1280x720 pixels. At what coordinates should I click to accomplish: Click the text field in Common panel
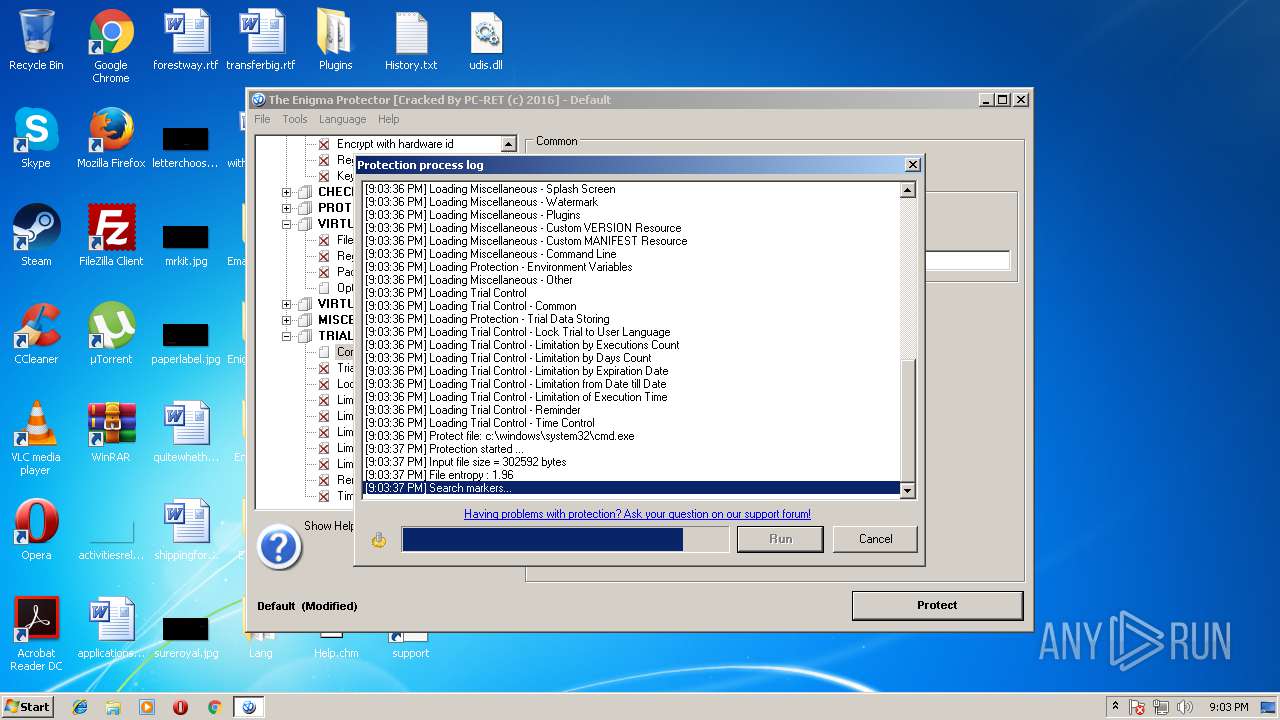[967, 261]
